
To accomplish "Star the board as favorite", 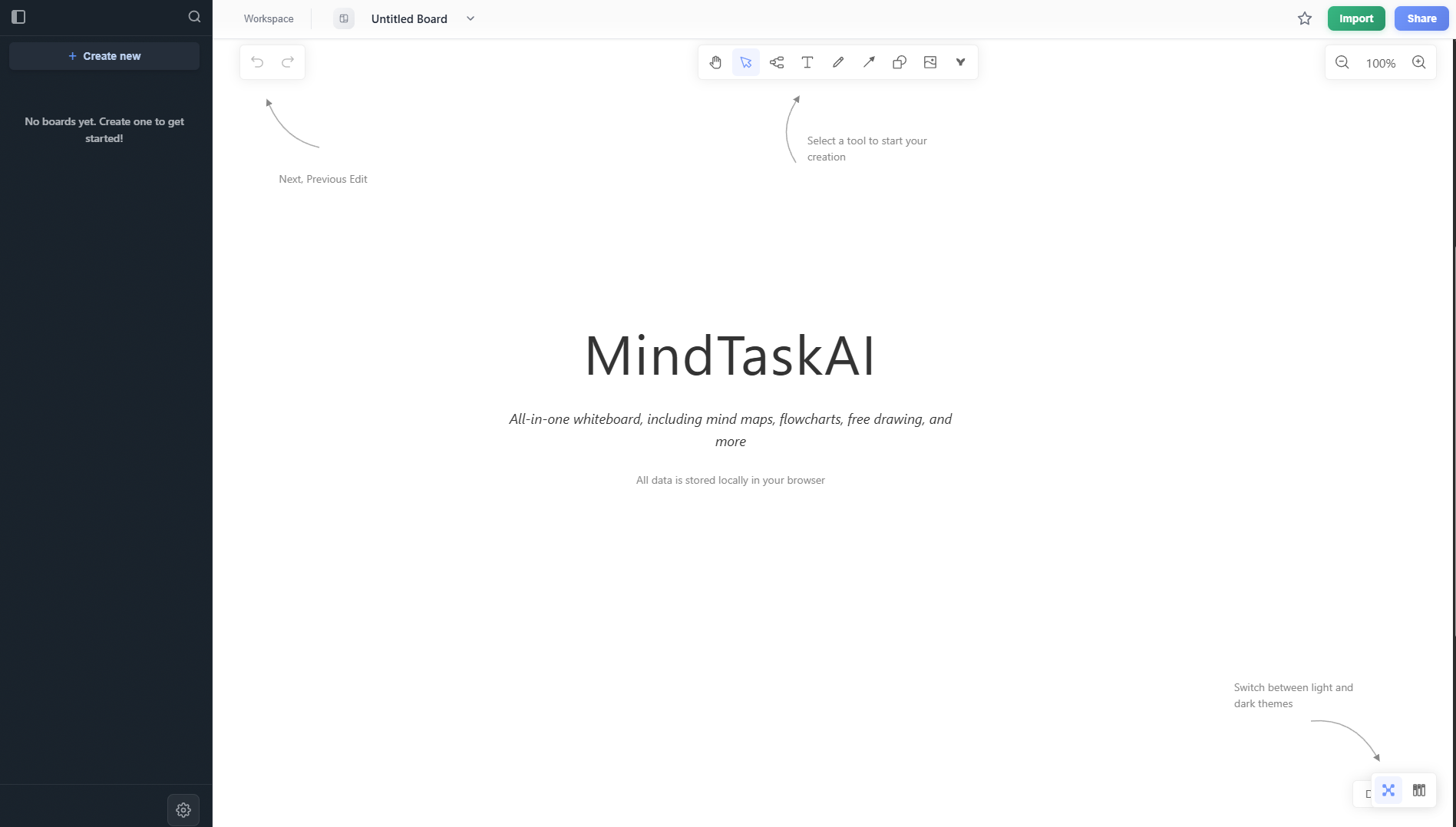I will point(1305,18).
